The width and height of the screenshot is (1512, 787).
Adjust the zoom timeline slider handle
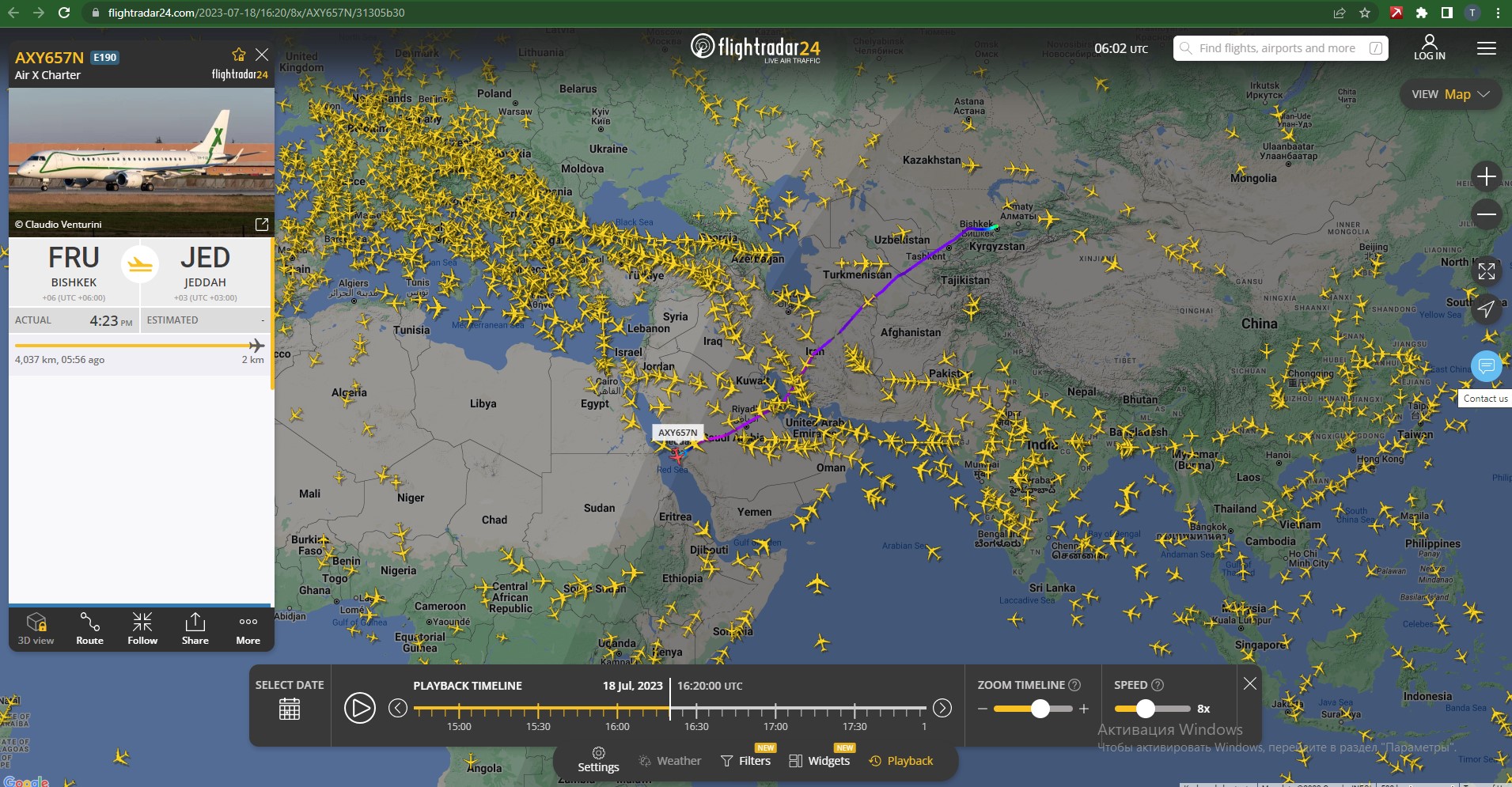[x=1040, y=709]
